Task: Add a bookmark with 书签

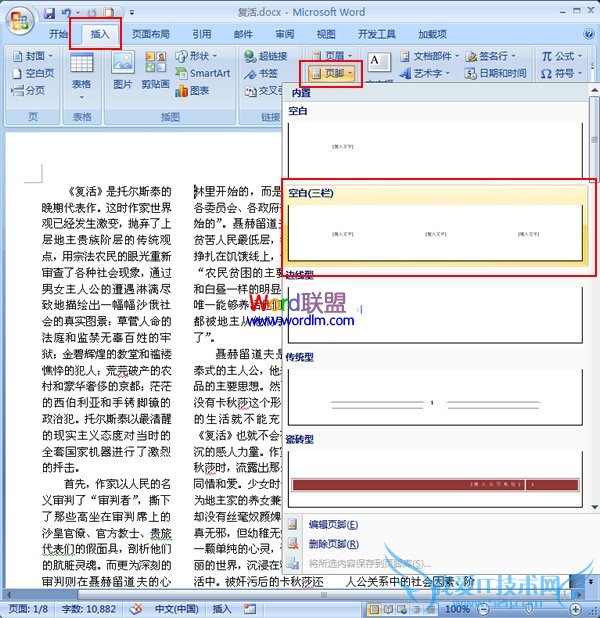Action: (261, 74)
